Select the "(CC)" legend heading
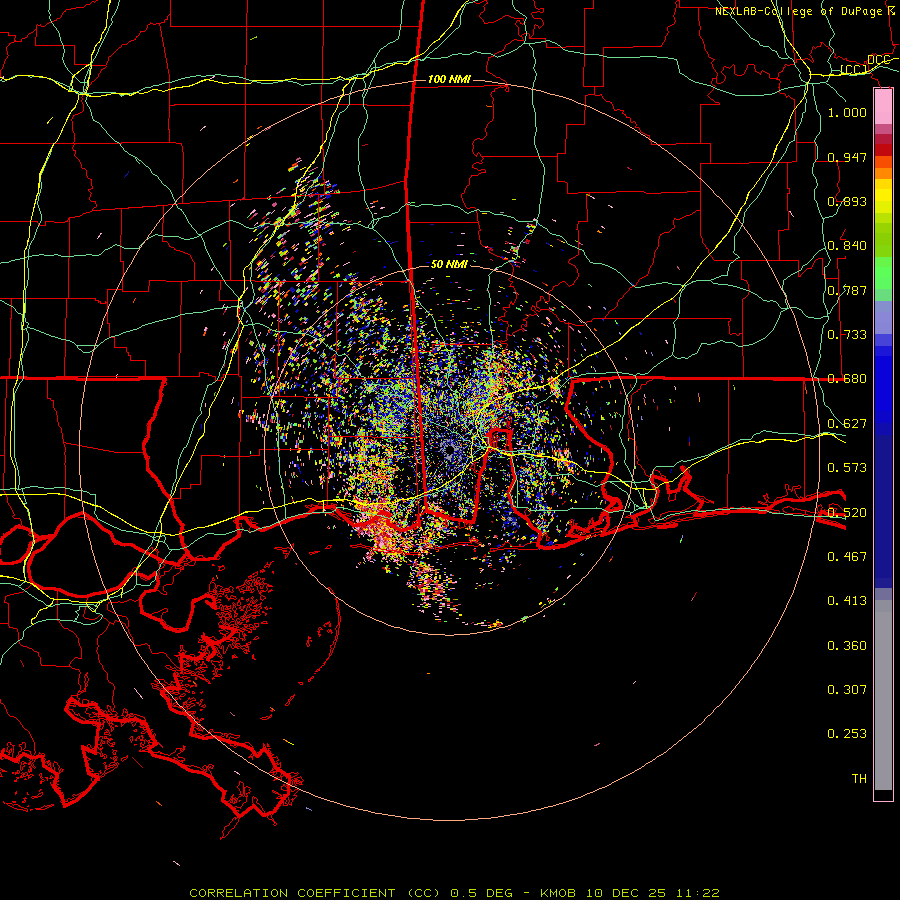Screen dimensions: 900x900 854,69
